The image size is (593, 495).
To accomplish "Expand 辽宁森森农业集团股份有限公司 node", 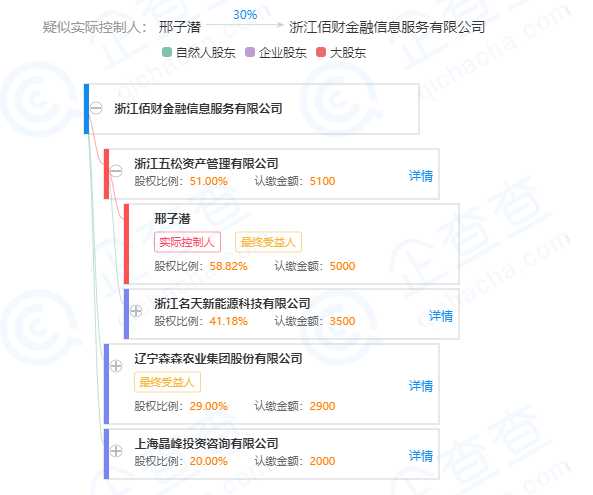I will [x=116, y=366].
